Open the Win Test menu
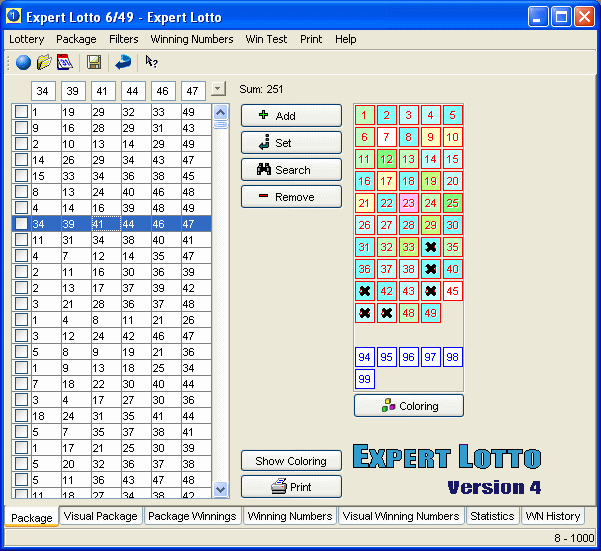The width and height of the screenshot is (601, 551). (x=266, y=39)
